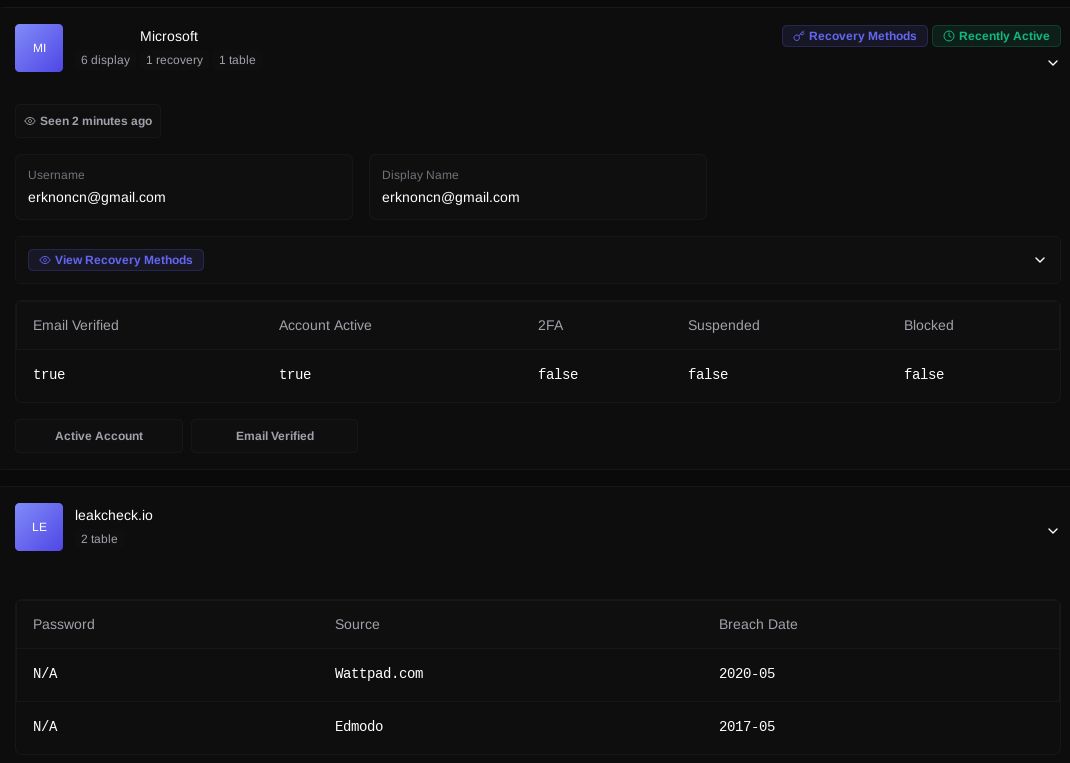The width and height of the screenshot is (1070, 763).
Task: Collapse the Microsoft card chevron
Action: (x=1053, y=63)
